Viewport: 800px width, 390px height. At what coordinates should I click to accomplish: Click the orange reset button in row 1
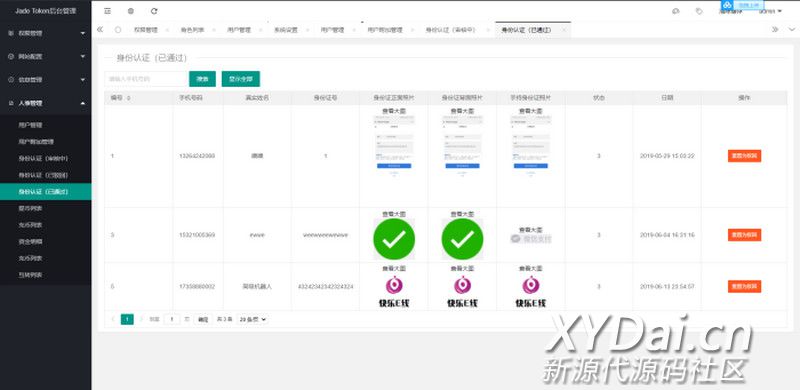[x=744, y=156]
